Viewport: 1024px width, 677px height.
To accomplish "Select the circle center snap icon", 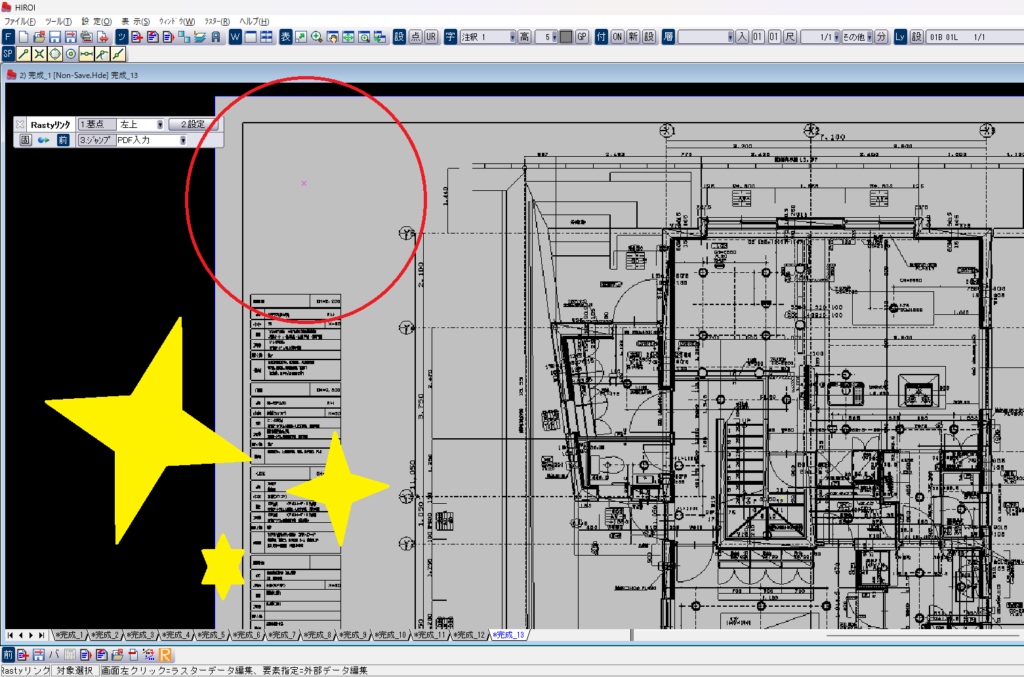I will point(71,53).
